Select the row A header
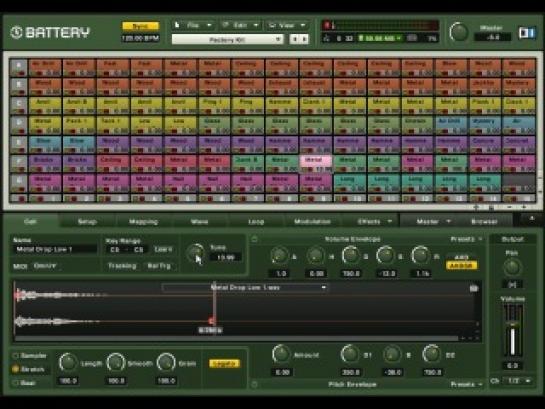The image size is (545, 409). pos(18,67)
